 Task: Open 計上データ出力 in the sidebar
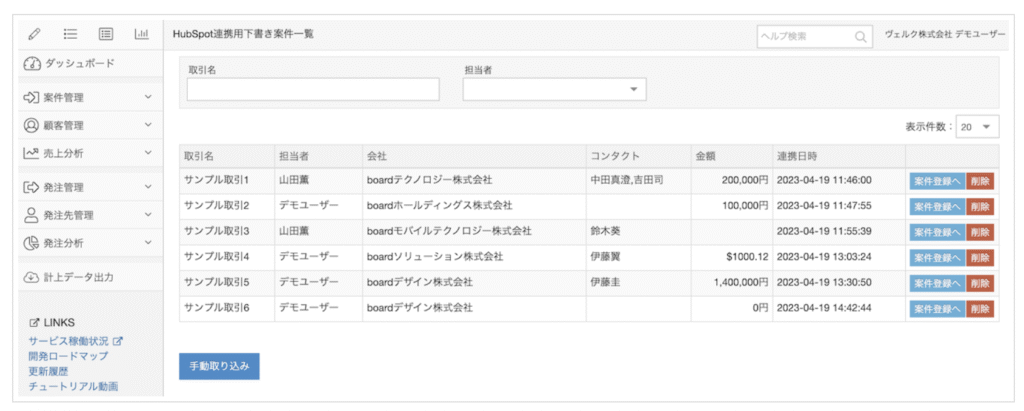pos(83,277)
